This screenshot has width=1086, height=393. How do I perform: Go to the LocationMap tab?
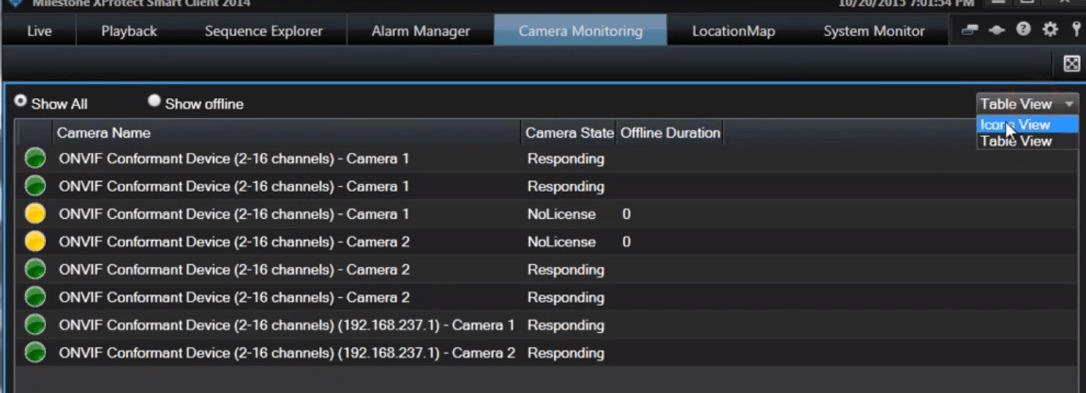pyautogui.click(x=733, y=31)
